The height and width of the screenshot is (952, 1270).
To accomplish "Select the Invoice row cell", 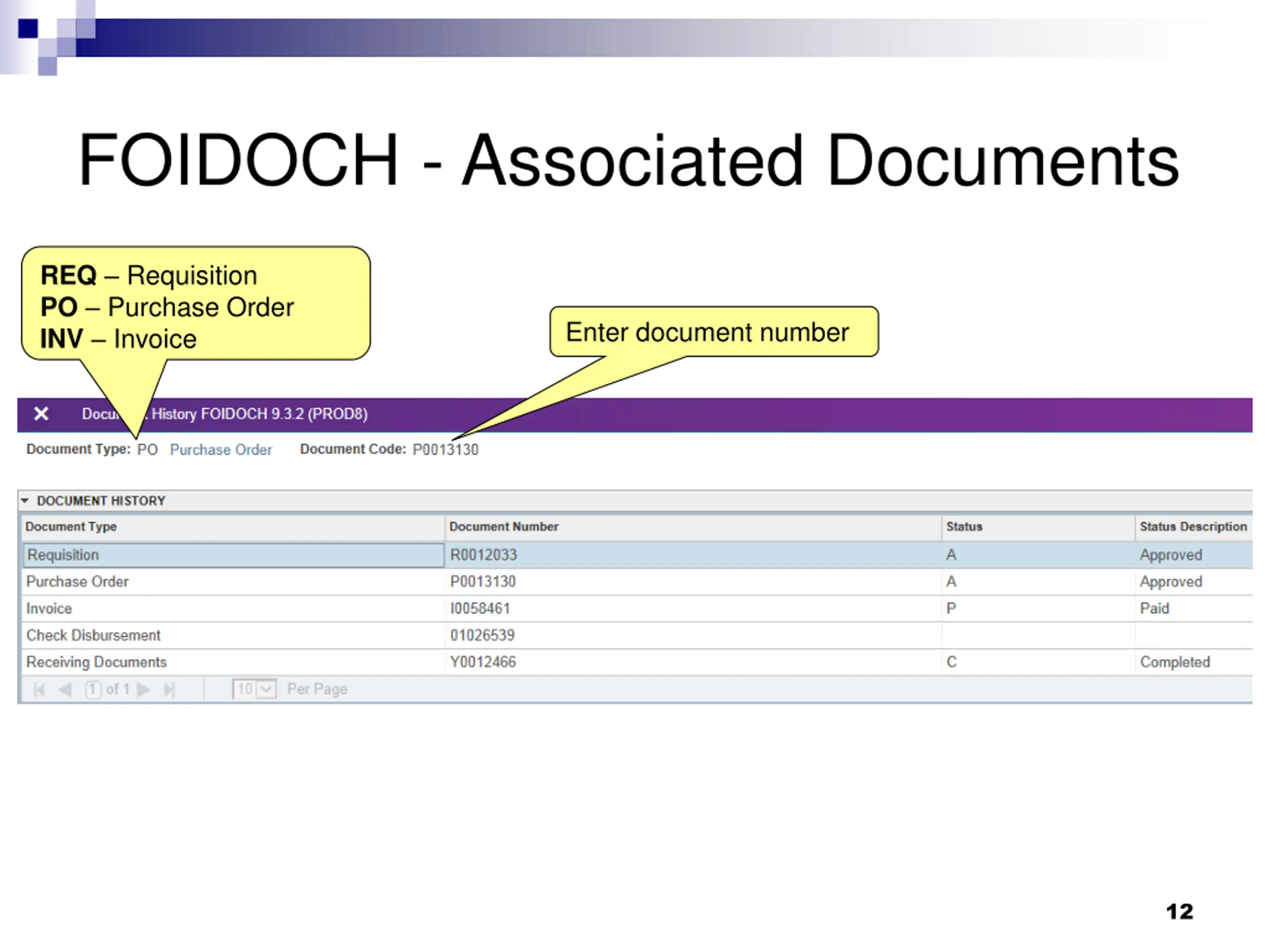I will (234, 608).
